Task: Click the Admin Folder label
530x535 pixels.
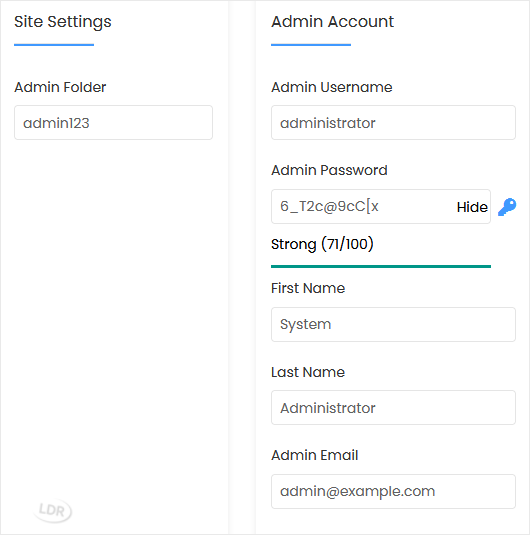Action: (60, 87)
